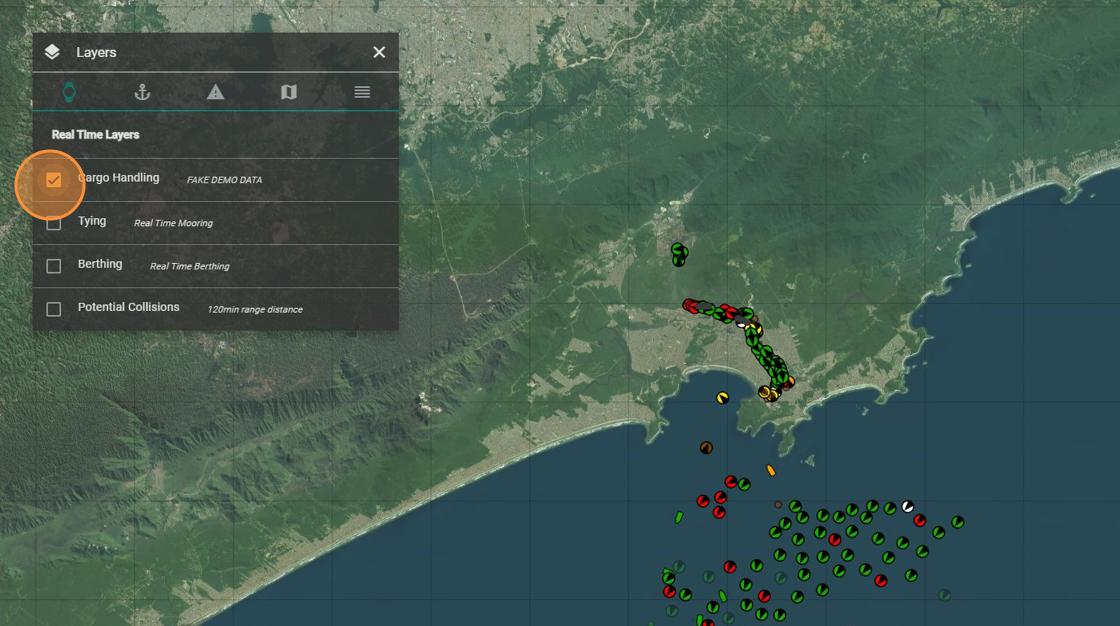Click the Layers stack icon in header

click(x=52, y=52)
